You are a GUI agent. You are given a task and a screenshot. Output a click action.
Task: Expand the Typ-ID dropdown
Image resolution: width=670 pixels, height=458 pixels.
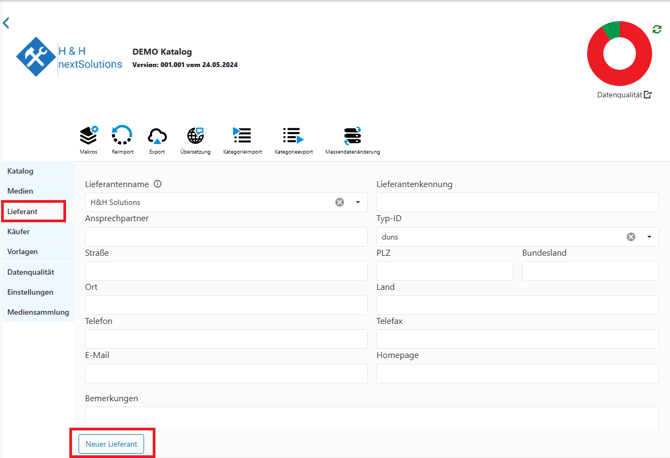(x=649, y=237)
